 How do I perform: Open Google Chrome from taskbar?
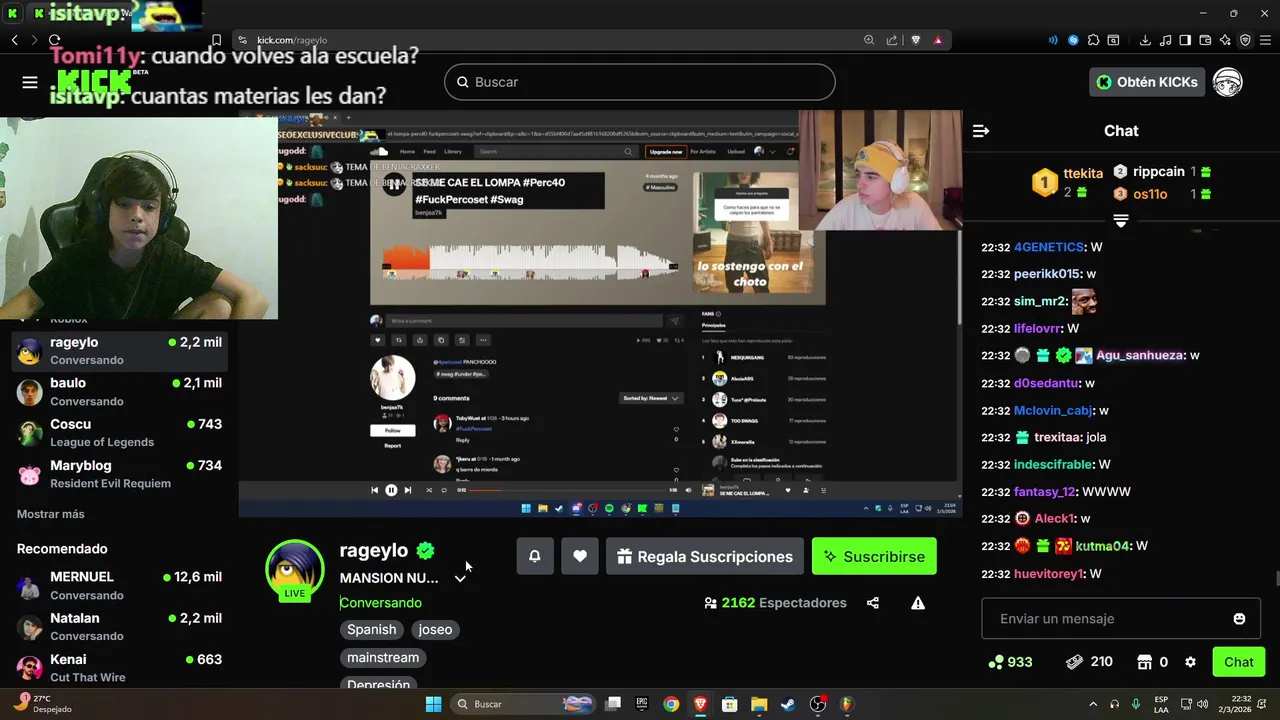[671, 704]
